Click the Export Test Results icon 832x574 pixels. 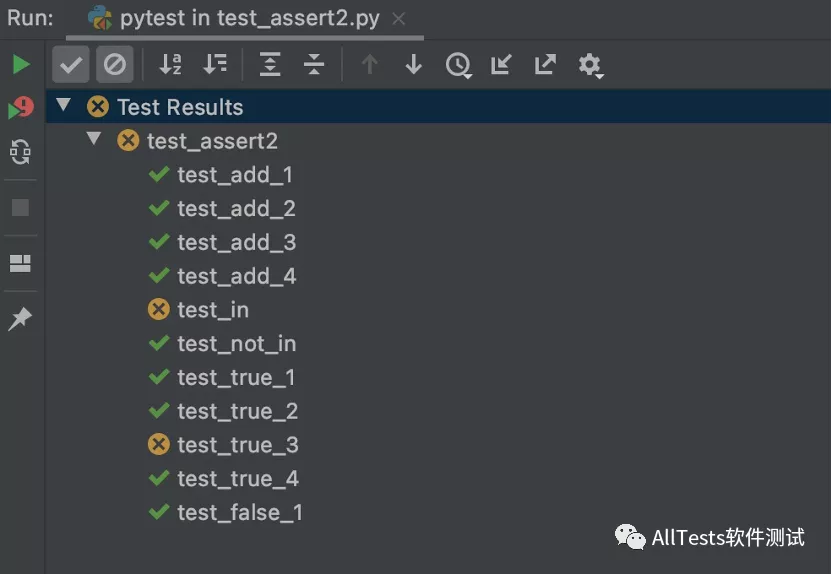coord(545,65)
